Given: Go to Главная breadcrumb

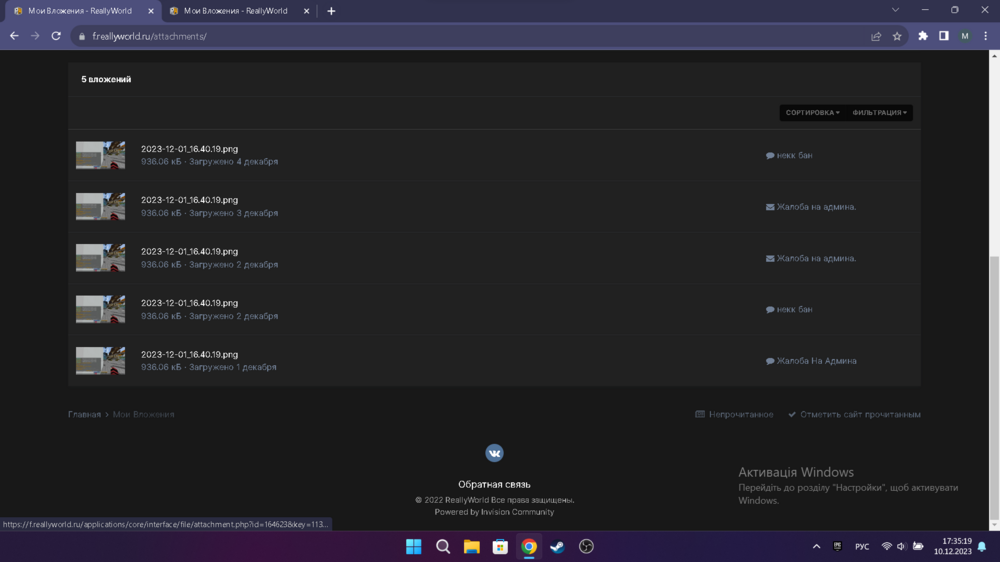Looking at the screenshot, I should pyautogui.click(x=84, y=414).
